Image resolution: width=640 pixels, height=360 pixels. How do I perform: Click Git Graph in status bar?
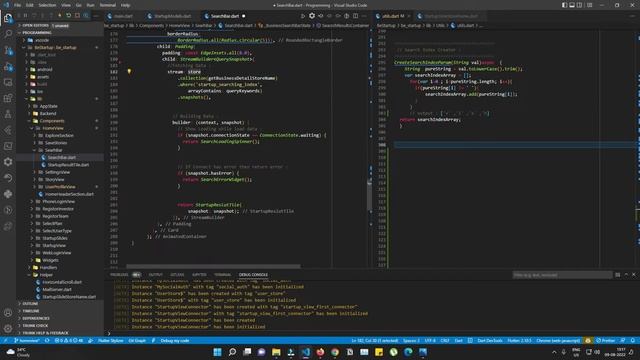tap(137, 340)
